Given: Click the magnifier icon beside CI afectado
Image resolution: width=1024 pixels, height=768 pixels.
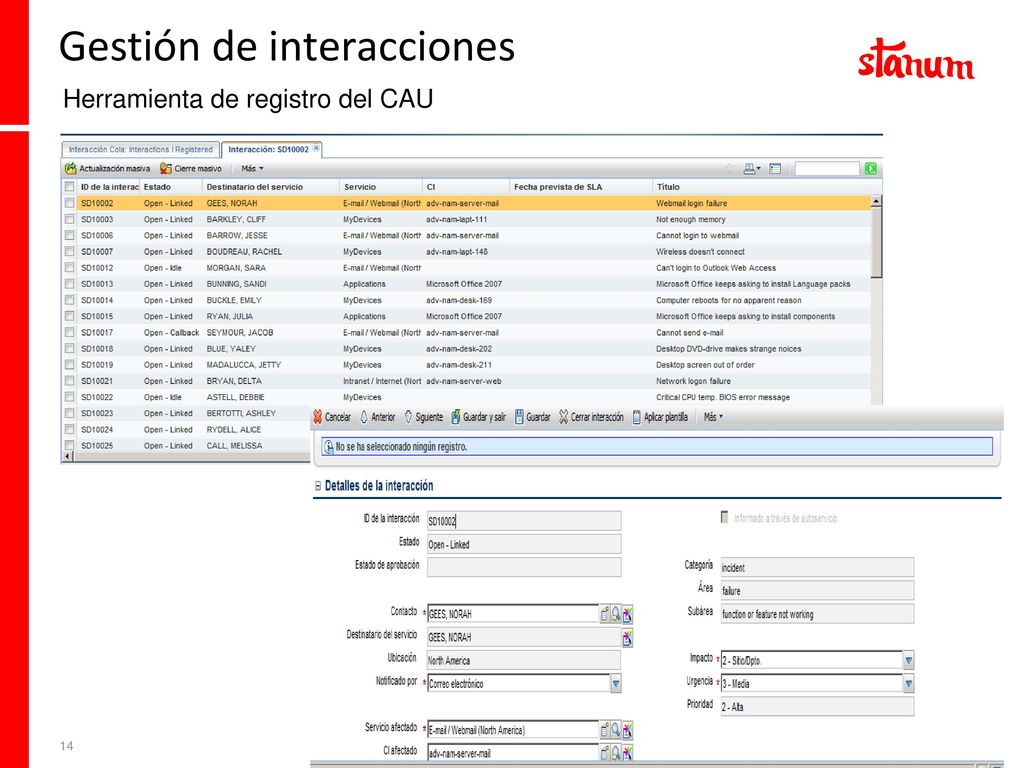Looking at the screenshot, I should tap(616, 753).
